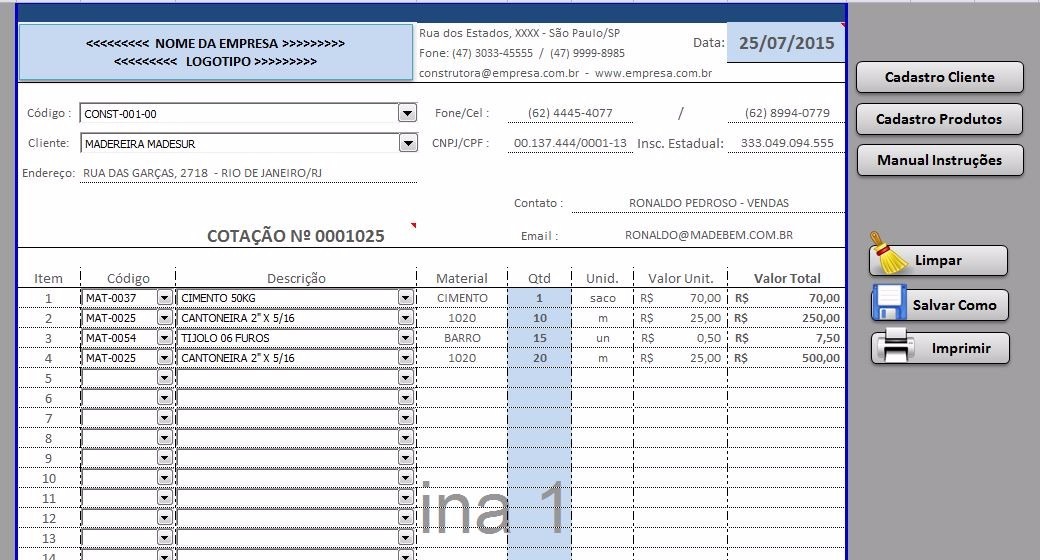Image resolution: width=1040 pixels, height=560 pixels.
Task: Click the Limpar button label
Action: (x=938, y=260)
